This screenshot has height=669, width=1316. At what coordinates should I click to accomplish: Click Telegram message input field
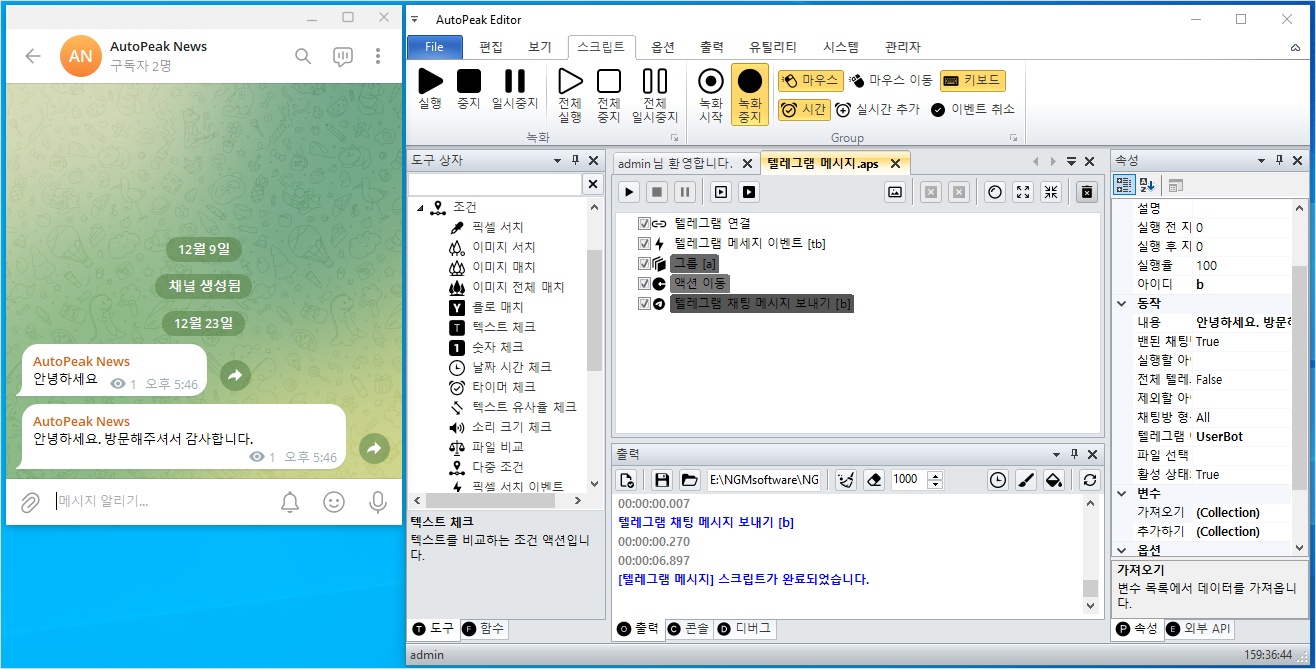(x=160, y=502)
